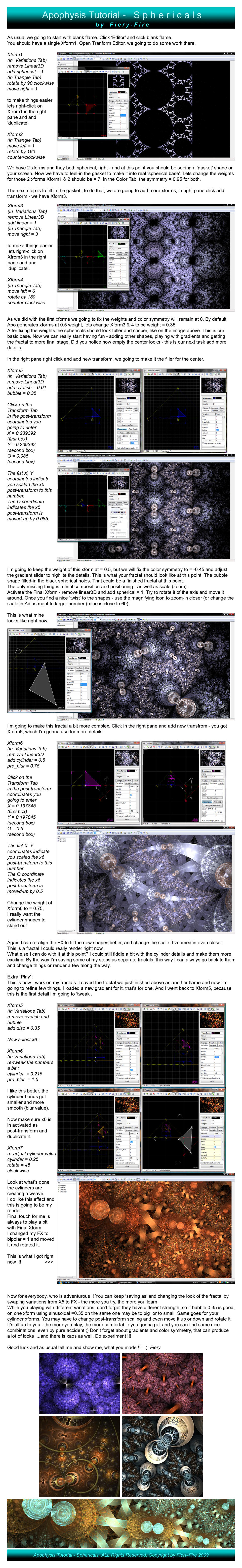Click the 'by Fiery-Fire' author subtitle

pyautogui.click(x=122, y=25)
